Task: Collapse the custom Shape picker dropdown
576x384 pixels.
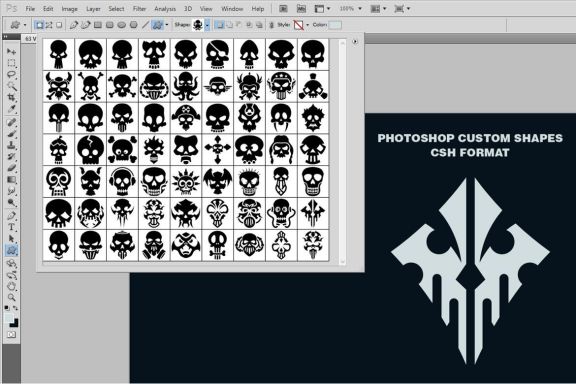Action: 207,25
